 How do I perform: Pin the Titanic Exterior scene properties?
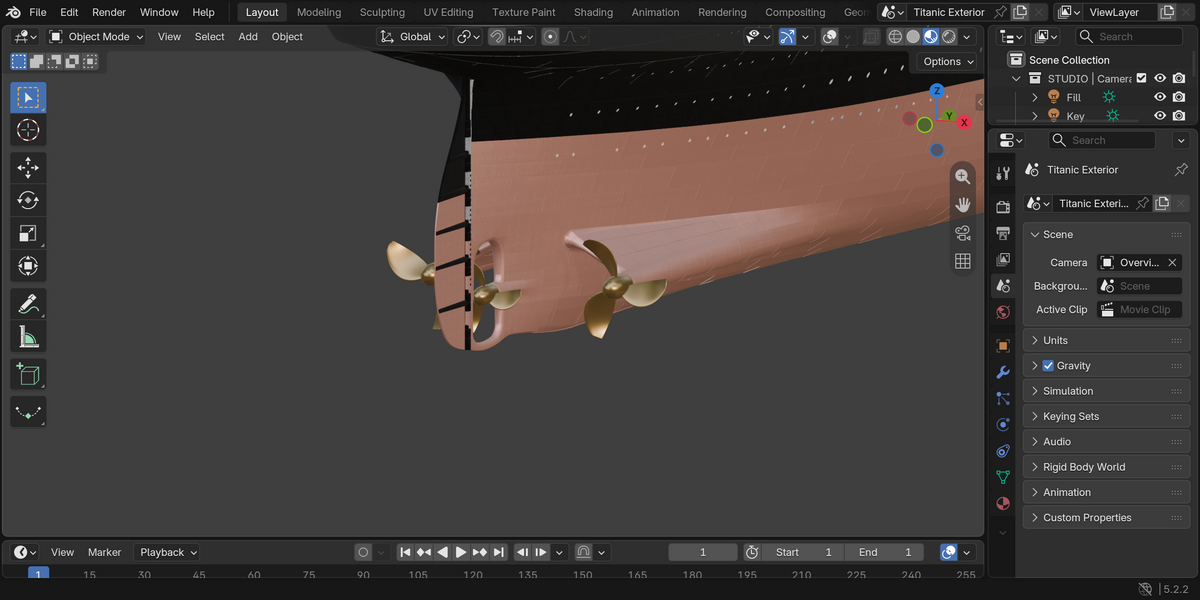click(x=1181, y=170)
